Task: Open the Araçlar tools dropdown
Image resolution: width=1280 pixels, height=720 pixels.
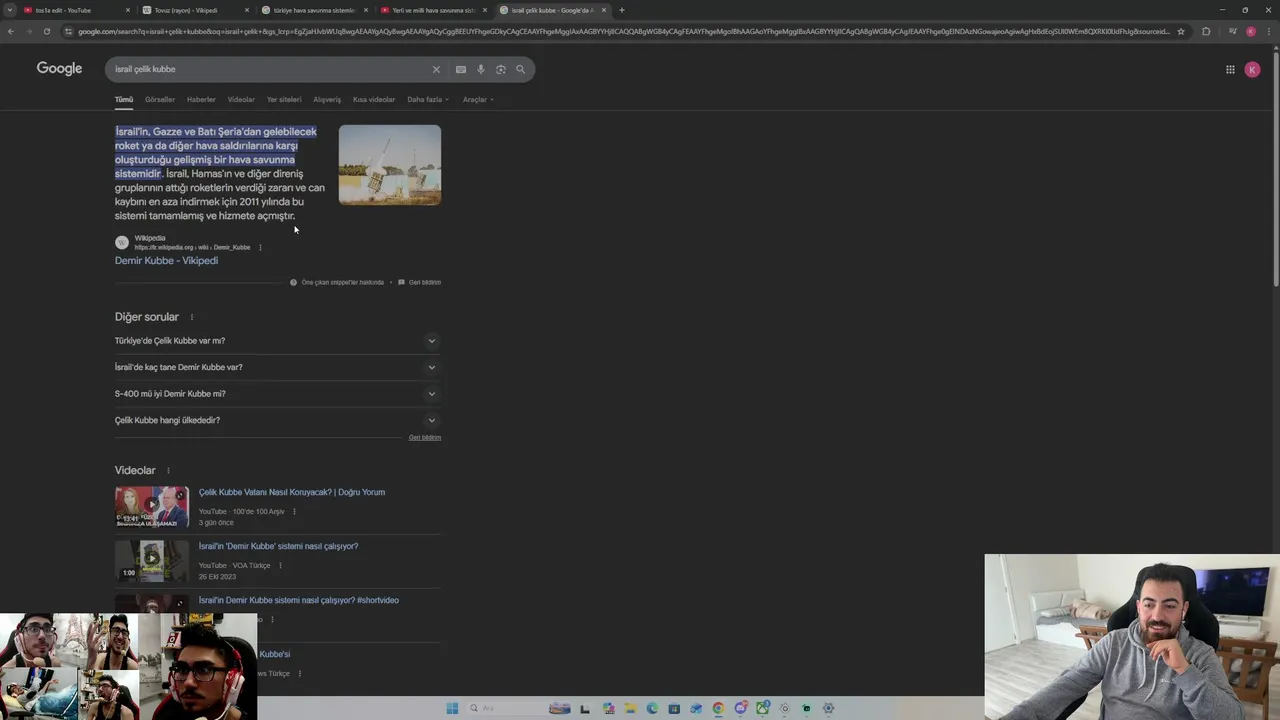Action: [478, 100]
